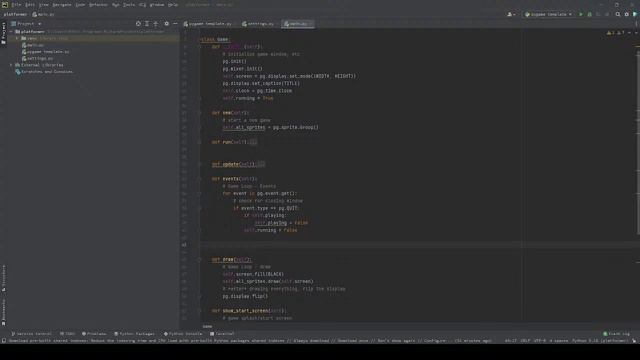The width and height of the screenshot is (640, 360).
Task: Open Project panel gear options
Action: coord(167,24)
